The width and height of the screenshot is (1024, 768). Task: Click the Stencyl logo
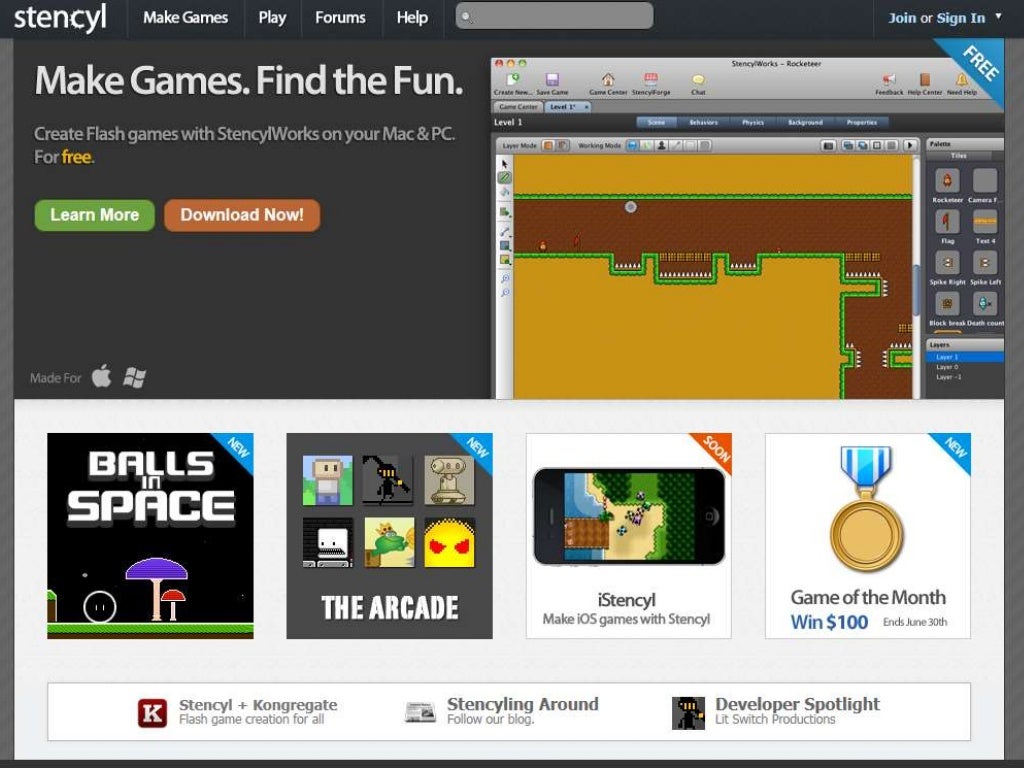[60, 18]
